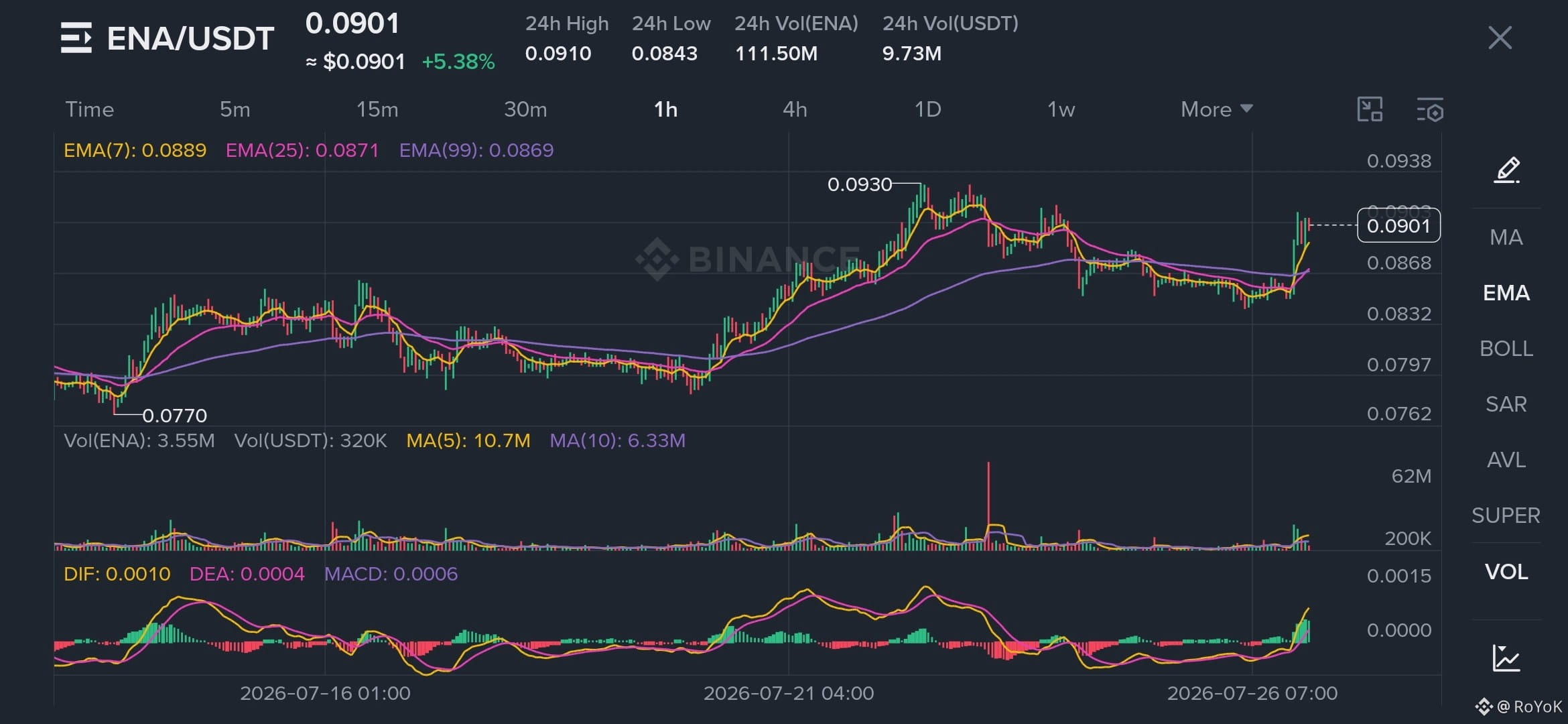Select the 30m interval tab
Viewport: 1568px width, 724px height.
[525, 109]
